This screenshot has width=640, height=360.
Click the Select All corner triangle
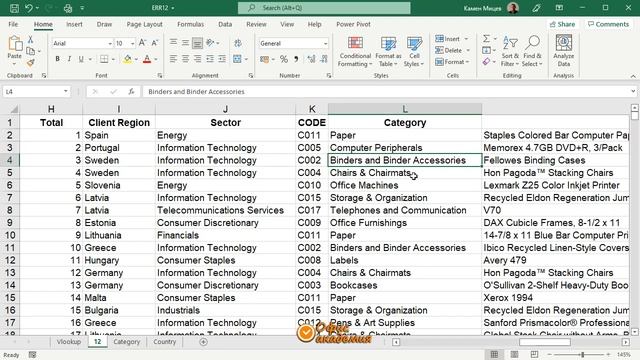point(14,109)
